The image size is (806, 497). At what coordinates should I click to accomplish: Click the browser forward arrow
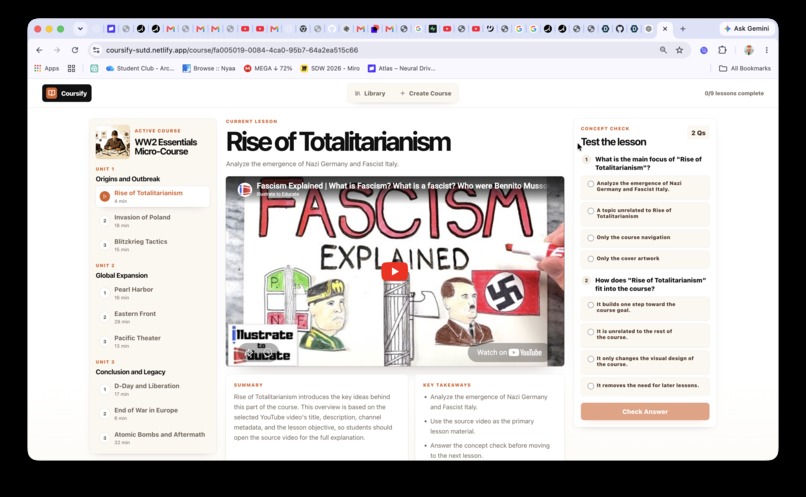pyautogui.click(x=57, y=50)
